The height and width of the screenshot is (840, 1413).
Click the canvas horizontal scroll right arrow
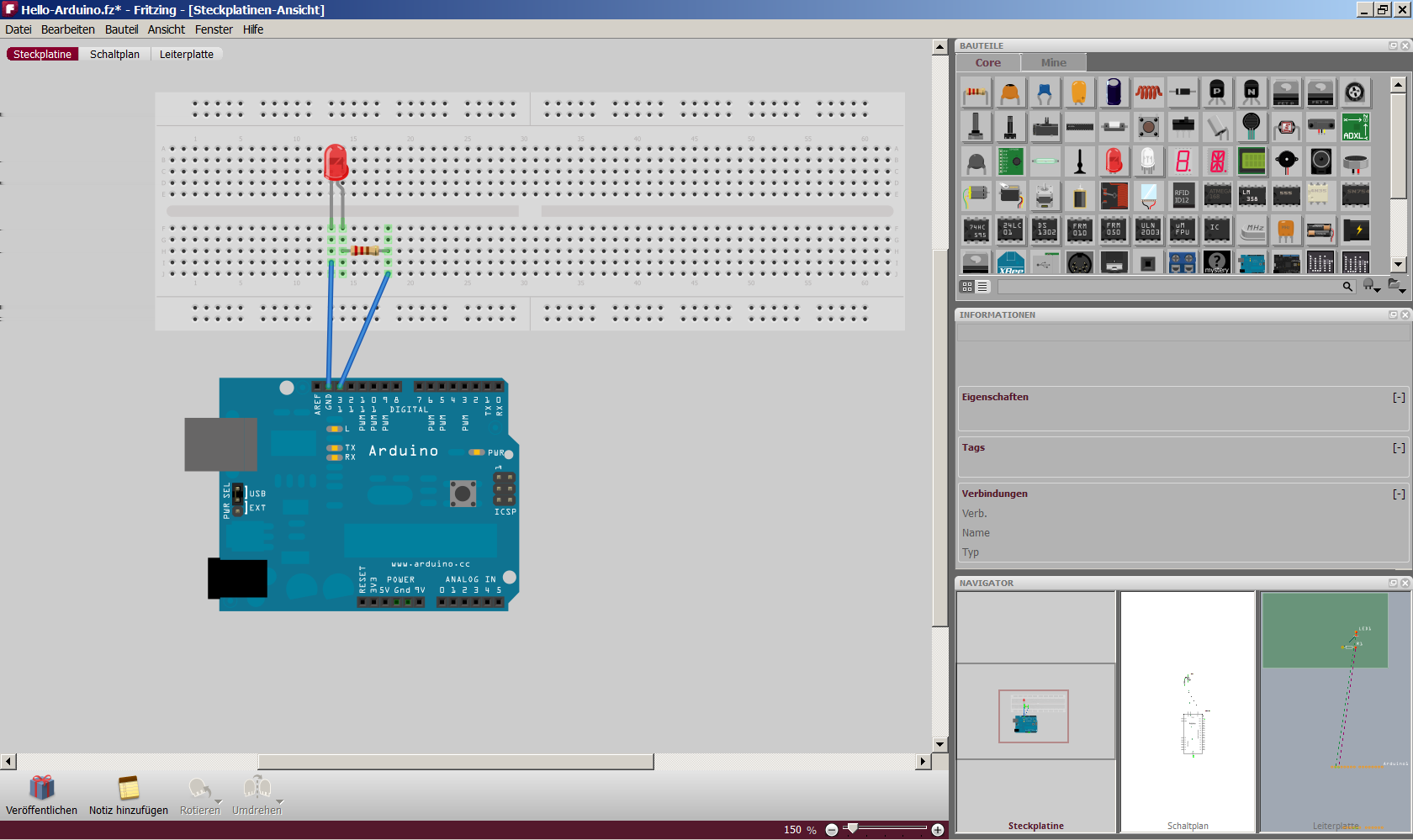(x=923, y=761)
